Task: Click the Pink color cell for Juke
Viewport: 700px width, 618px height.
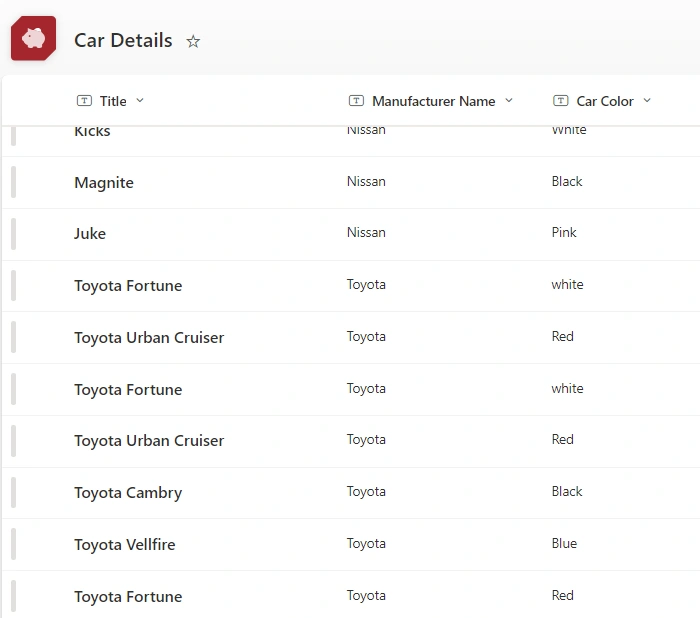Action: [564, 232]
